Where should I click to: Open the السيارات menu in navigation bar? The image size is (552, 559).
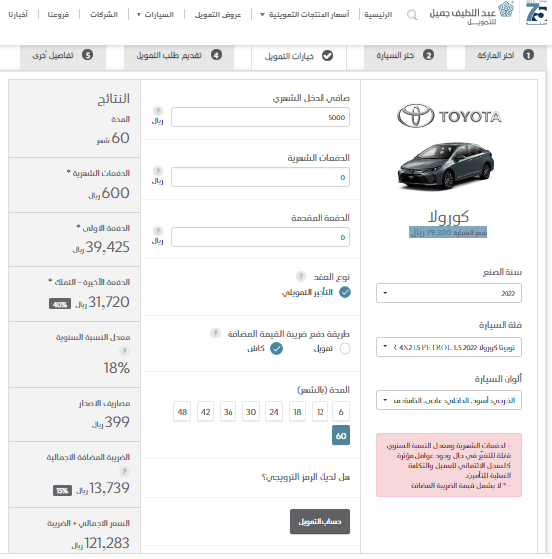[155, 15]
